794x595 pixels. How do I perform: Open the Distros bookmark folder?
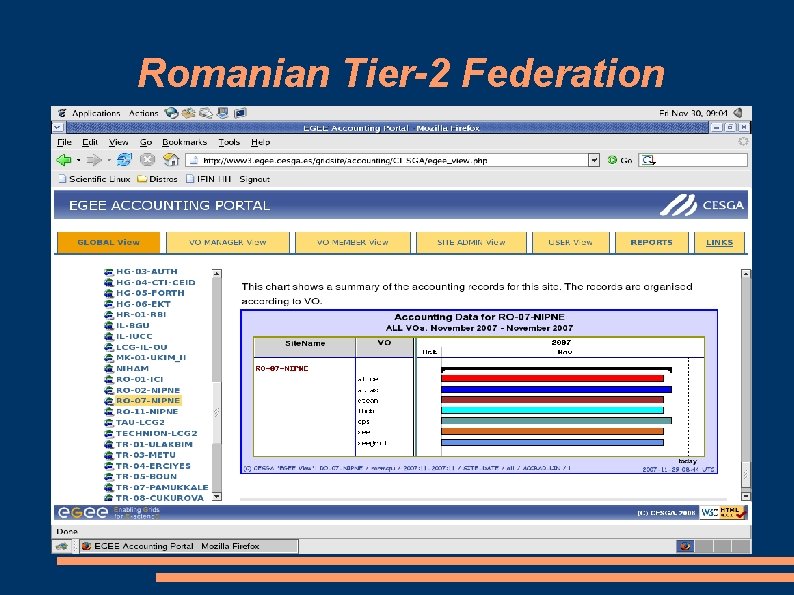157,179
